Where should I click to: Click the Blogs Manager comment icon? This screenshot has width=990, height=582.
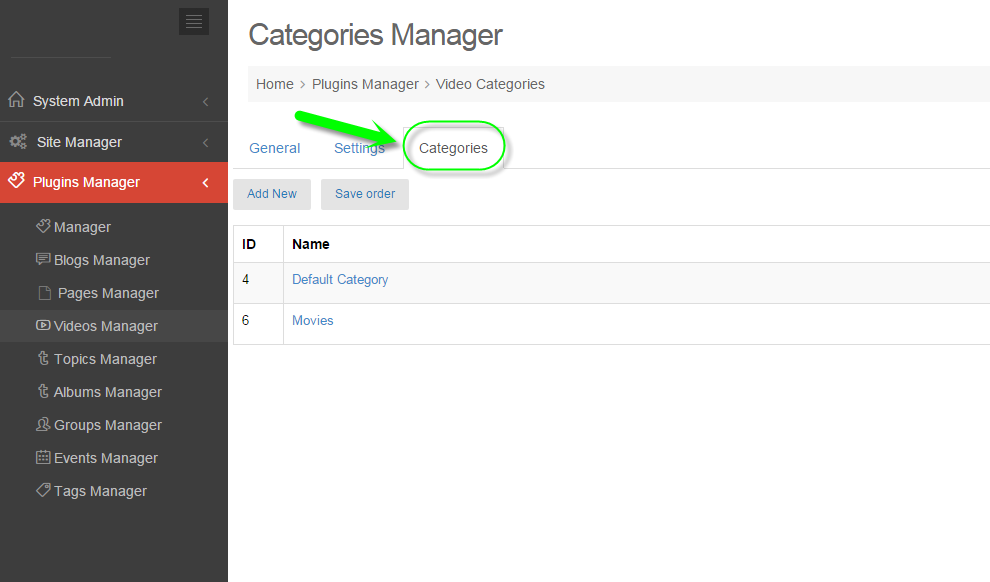click(43, 259)
